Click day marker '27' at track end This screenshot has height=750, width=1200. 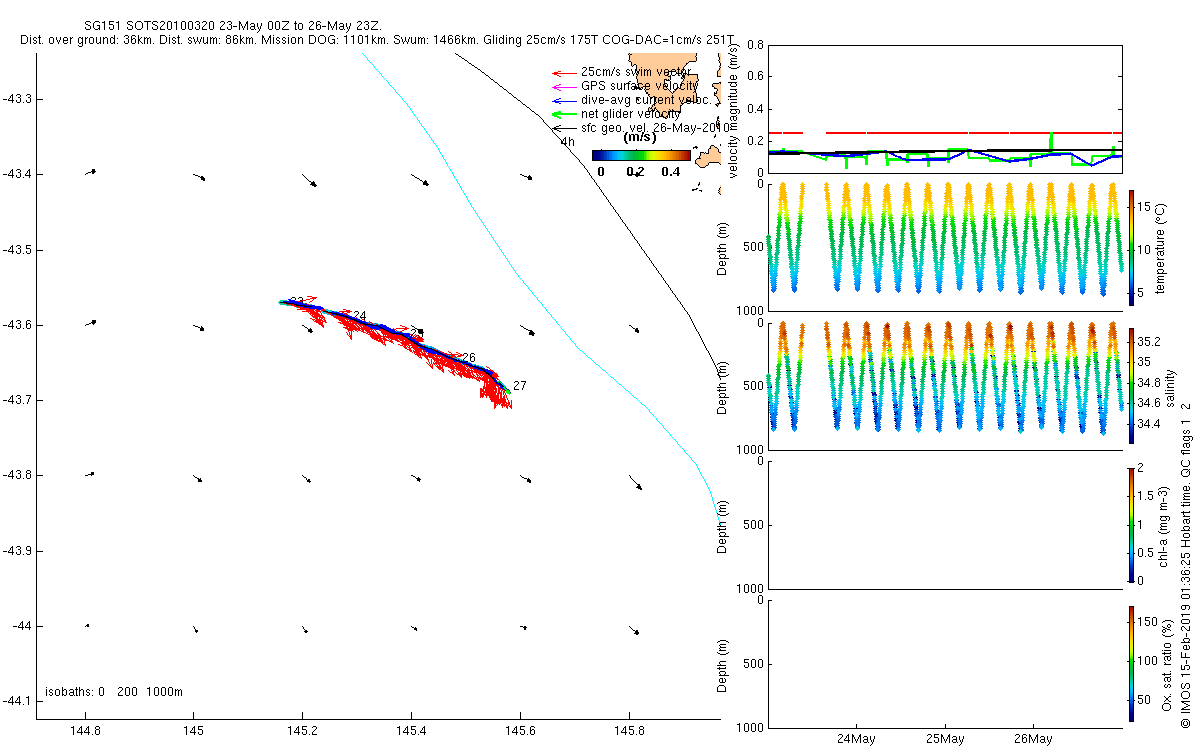[519, 386]
